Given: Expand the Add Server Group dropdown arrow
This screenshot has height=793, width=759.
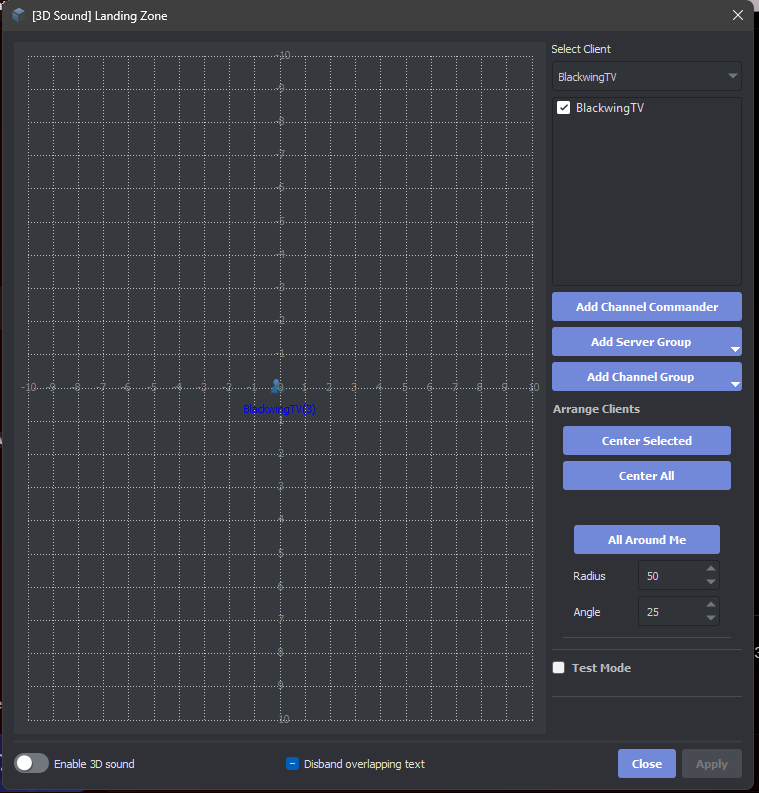Looking at the screenshot, I should [735, 349].
